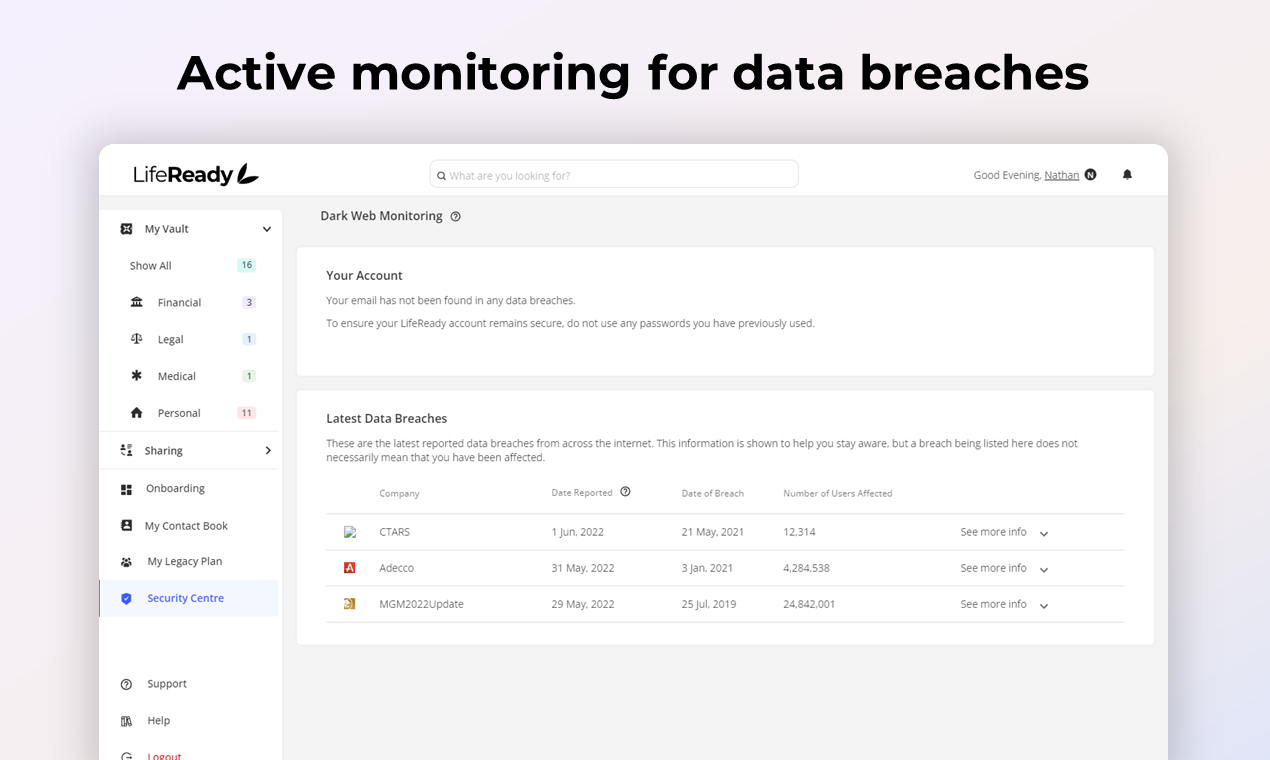Screen dimensions: 1270x760
Task: Open Help page
Action: 158,721
